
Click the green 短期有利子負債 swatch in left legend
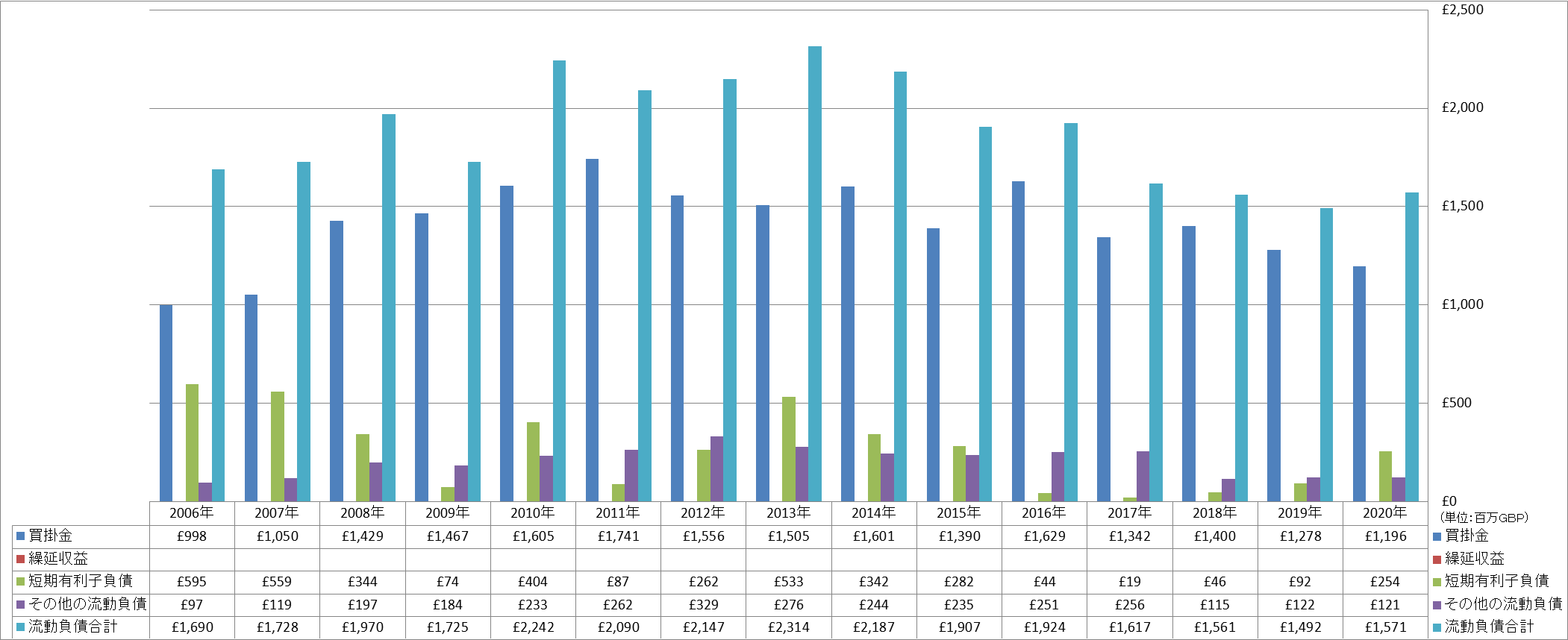[21, 582]
